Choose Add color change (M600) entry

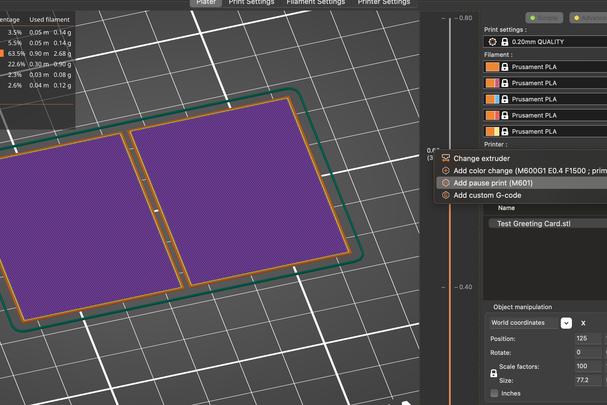(x=521, y=171)
